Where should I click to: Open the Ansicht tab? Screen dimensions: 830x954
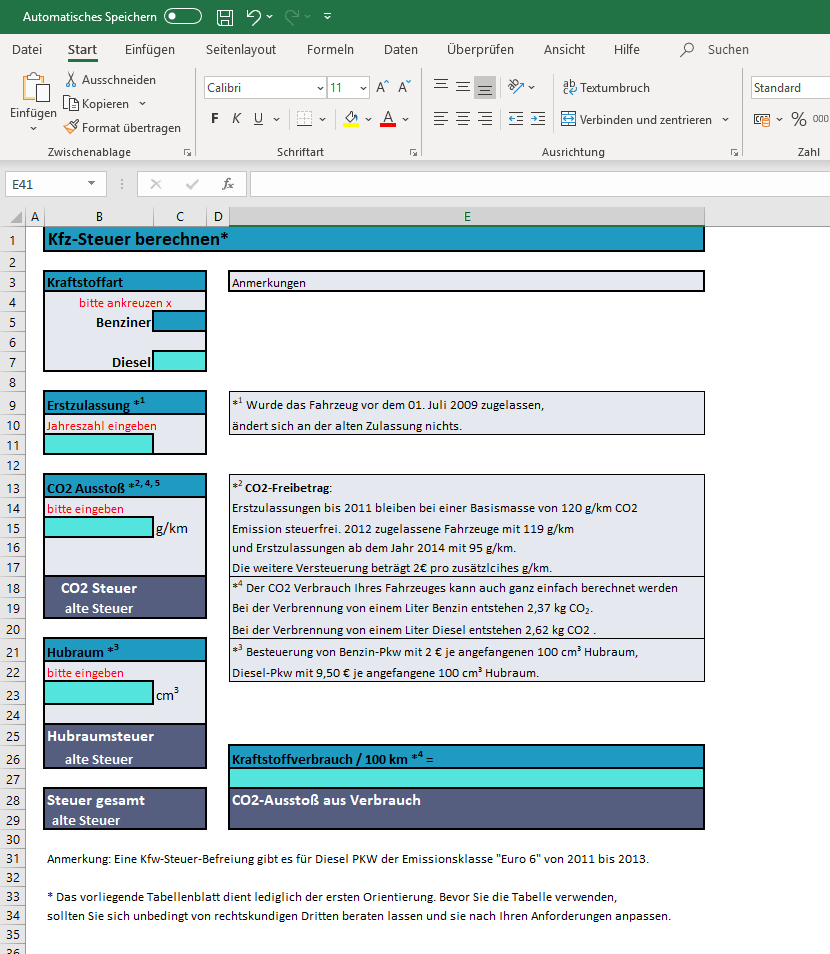click(x=564, y=50)
